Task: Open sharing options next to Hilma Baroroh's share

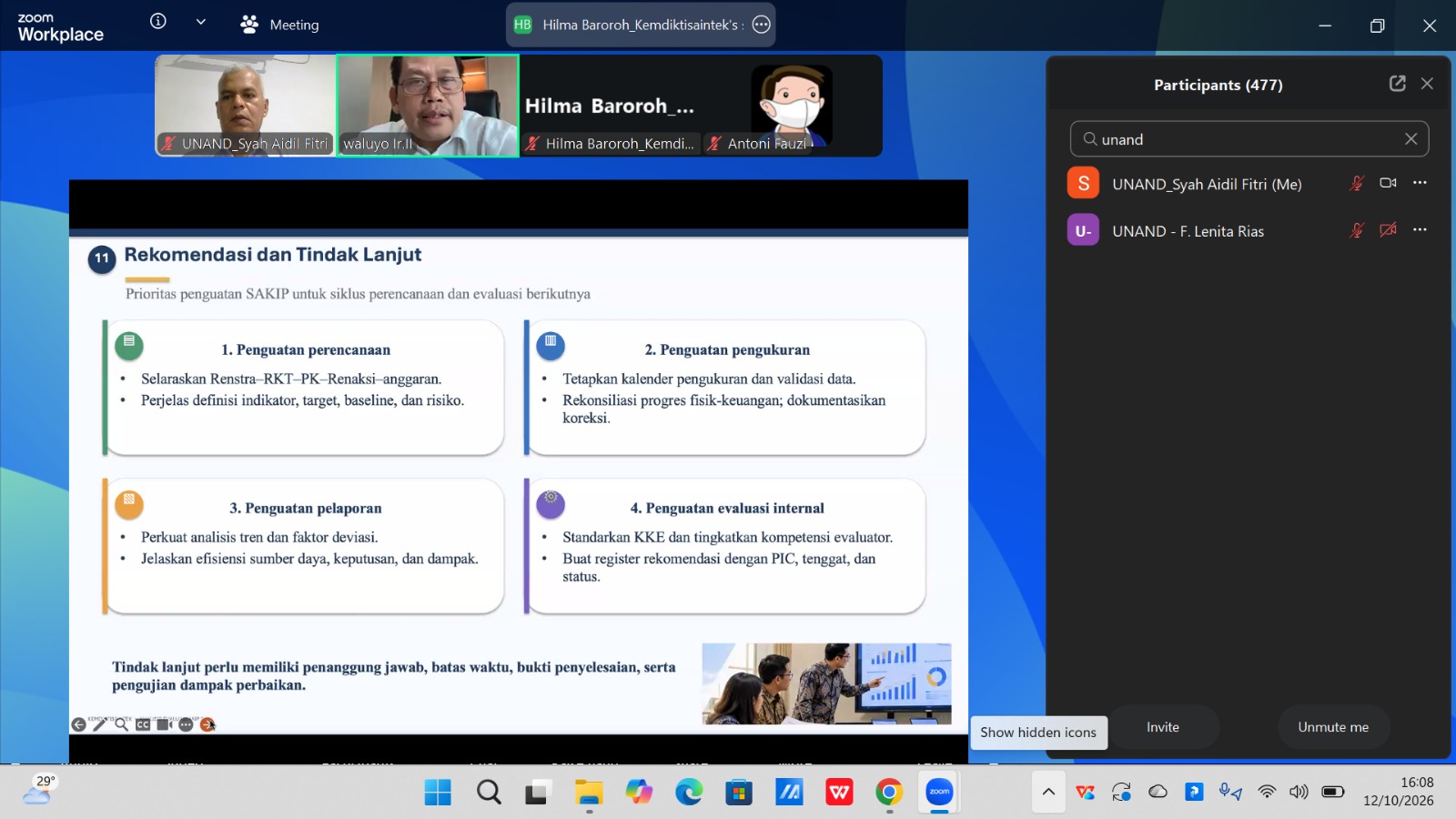Action: pos(762,25)
